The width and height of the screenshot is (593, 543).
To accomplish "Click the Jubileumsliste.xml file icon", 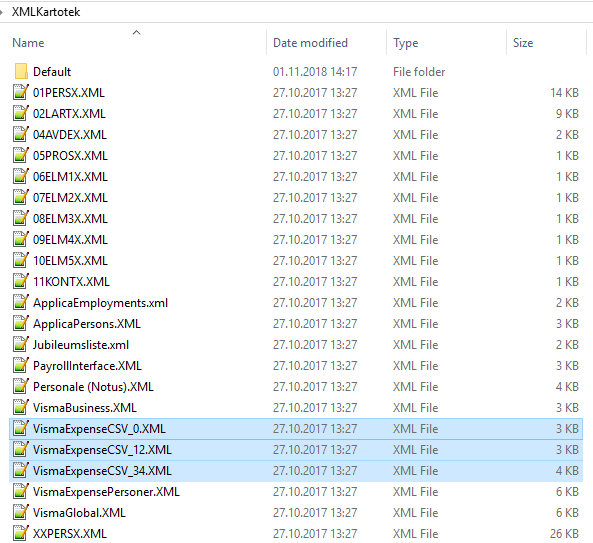I will (x=21, y=344).
